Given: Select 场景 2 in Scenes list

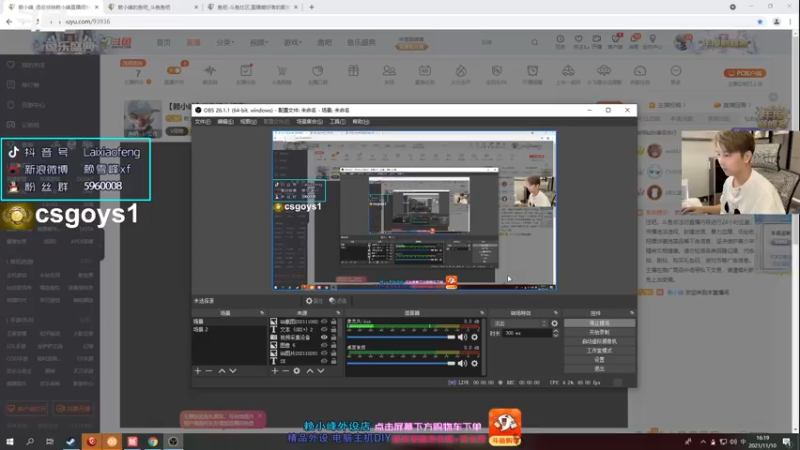Looking at the screenshot, I should click(x=229, y=330).
